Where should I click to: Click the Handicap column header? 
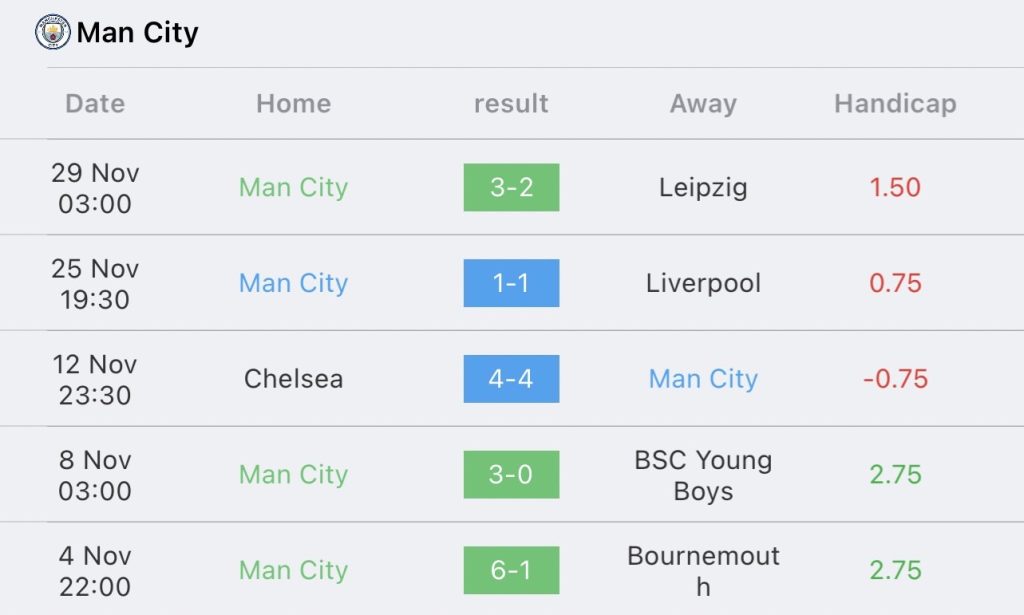coord(895,104)
